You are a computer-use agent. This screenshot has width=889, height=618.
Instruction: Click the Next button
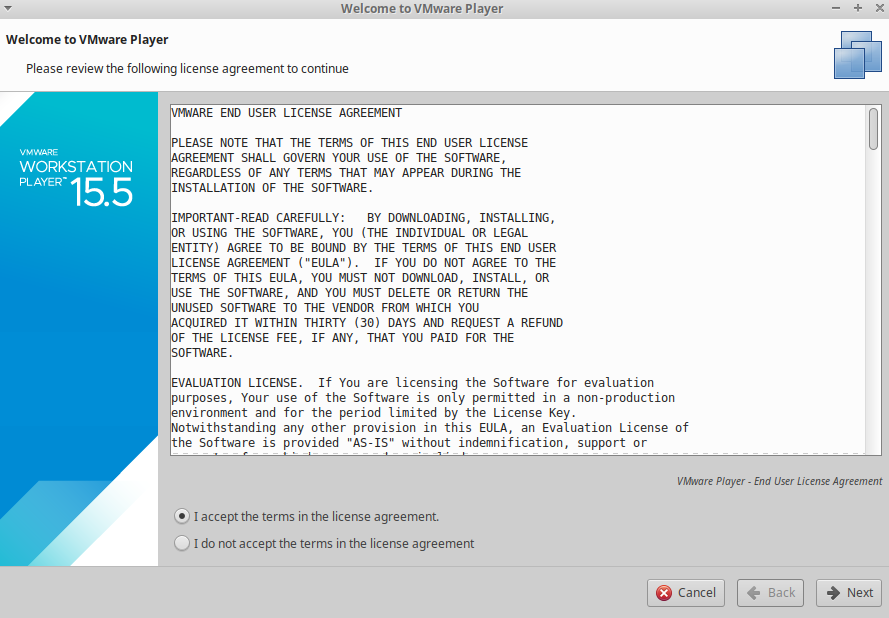[849, 592]
